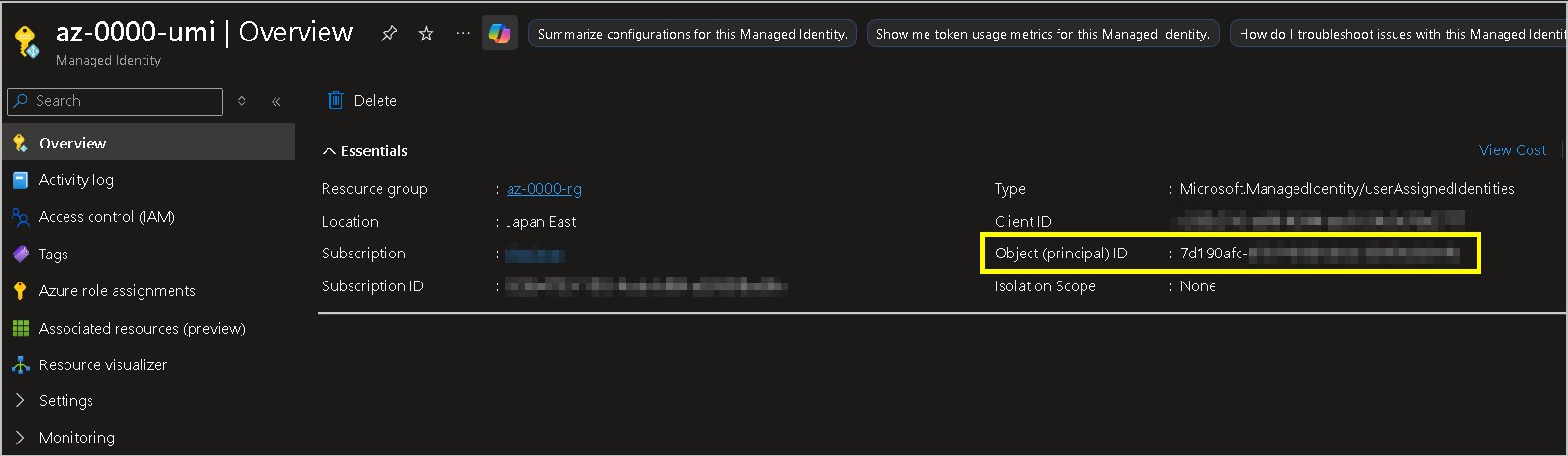Collapse the sidebar with double chevron

tap(276, 101)
